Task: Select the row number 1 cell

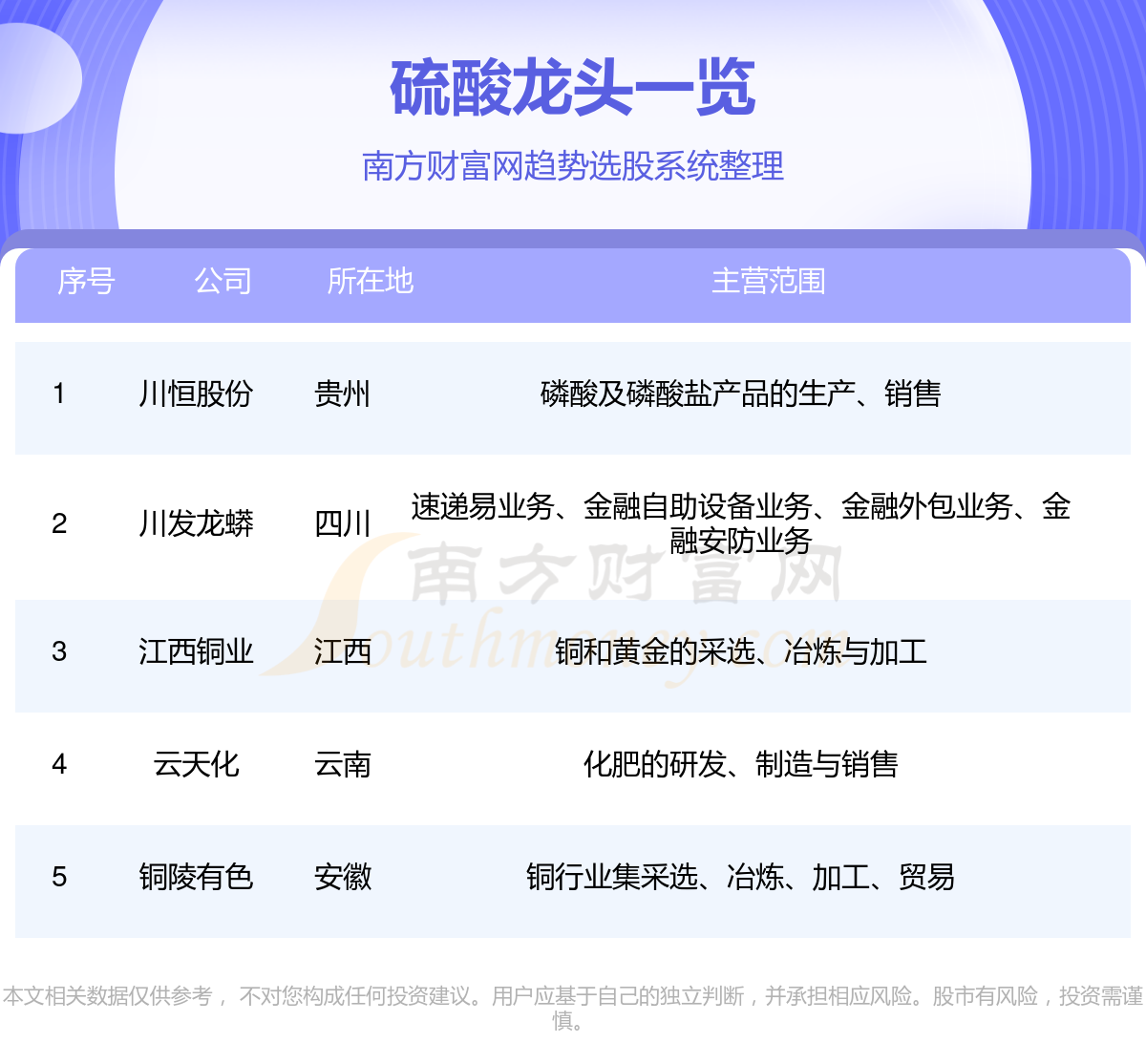Action: (59, 394)
